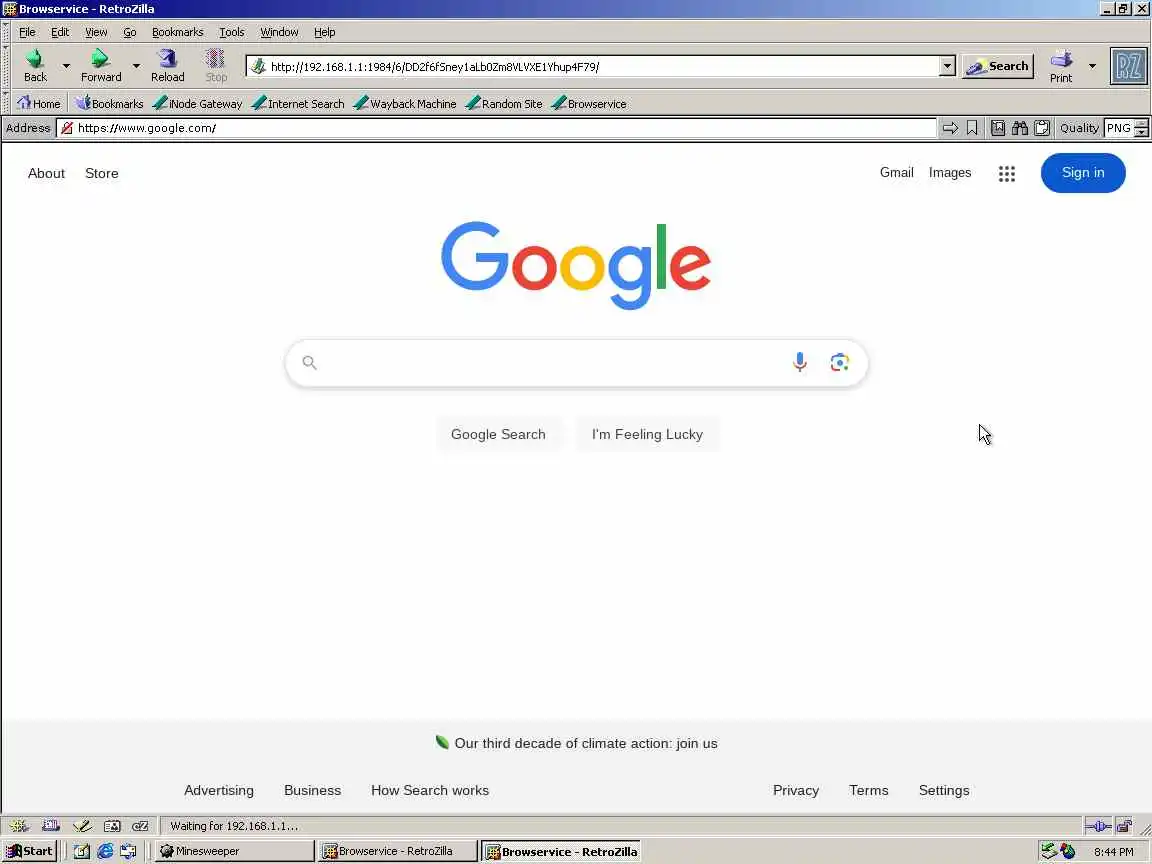Switch to Minesweeper in the taskbar

234,851
